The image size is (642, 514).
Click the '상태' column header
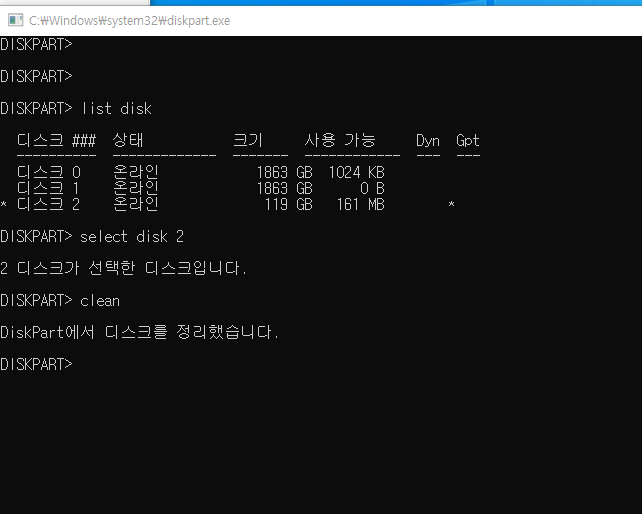(x=128, y=140)
